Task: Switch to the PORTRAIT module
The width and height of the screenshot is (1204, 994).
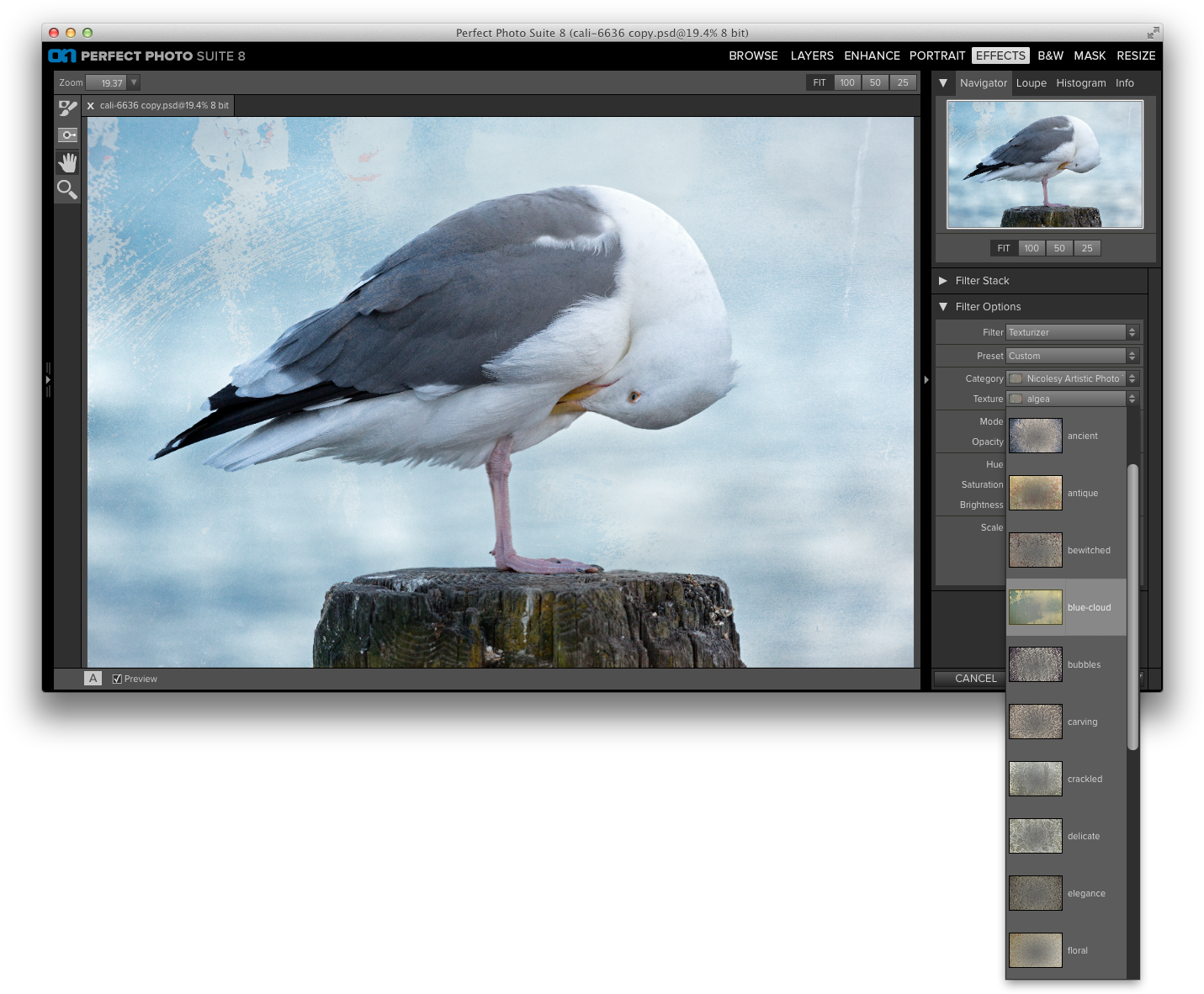Action: point(937,56)
